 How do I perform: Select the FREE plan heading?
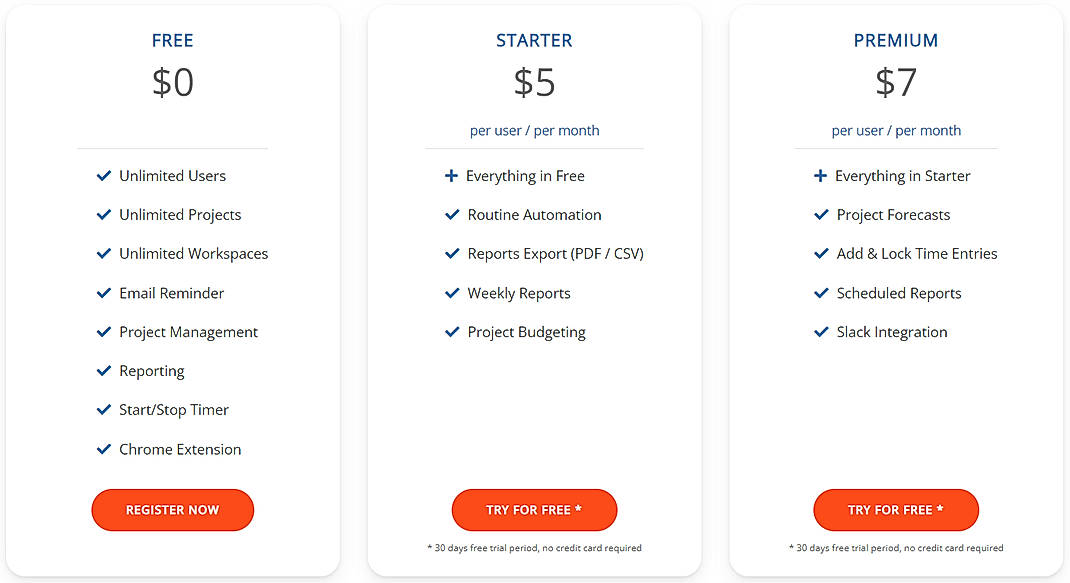click(x=172, y=40)
